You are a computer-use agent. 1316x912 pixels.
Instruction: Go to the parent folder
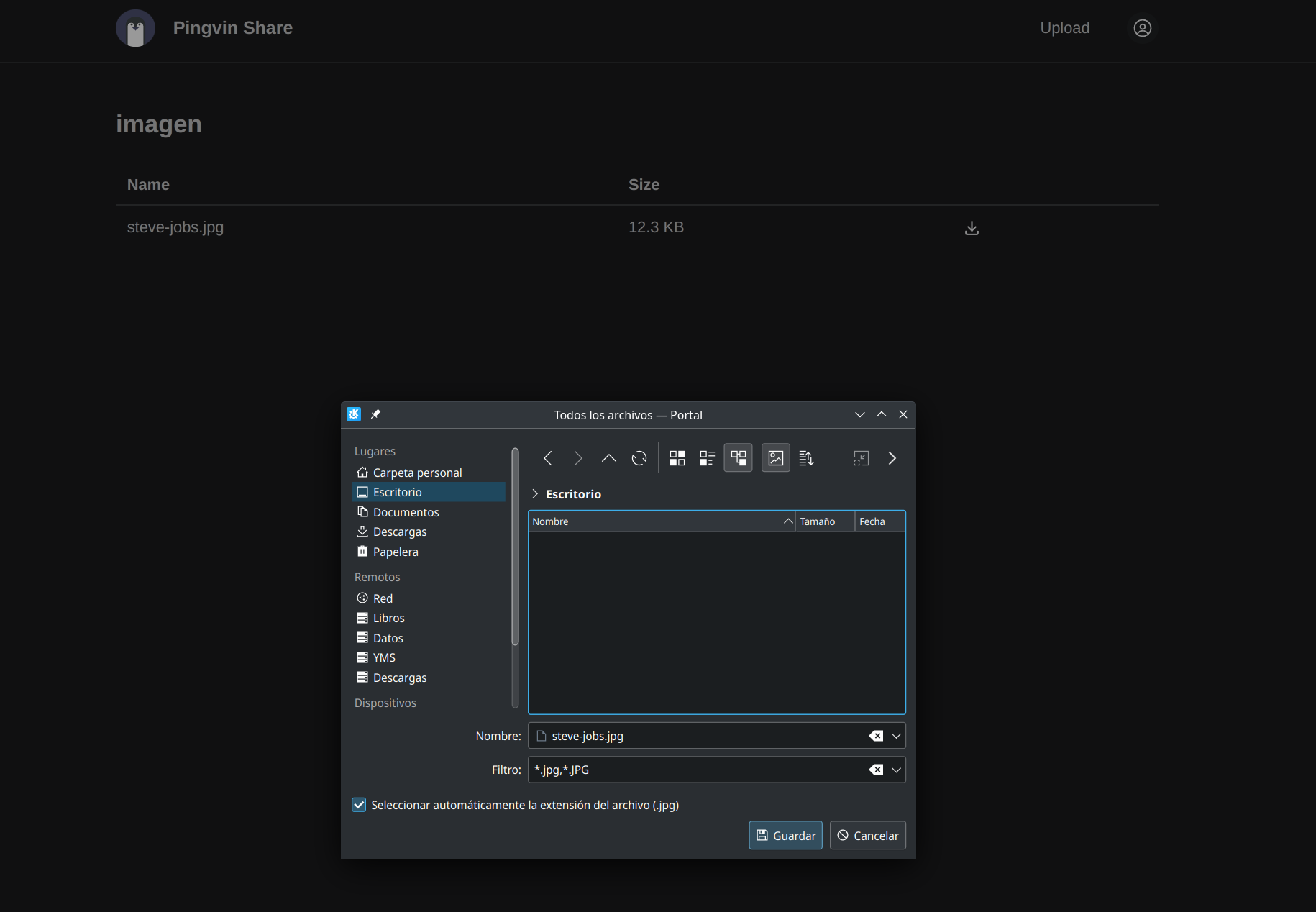[x=608, y=458]
